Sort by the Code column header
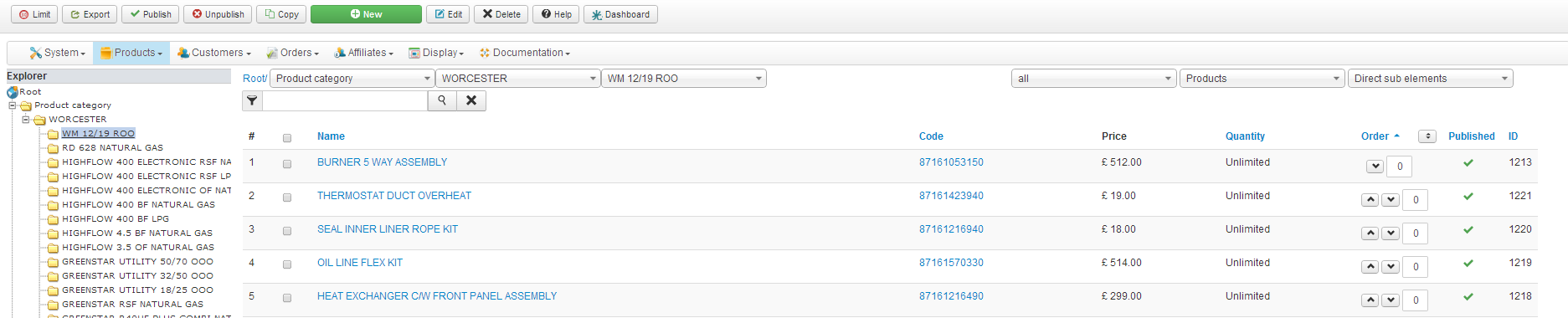The height and width of the screenshot is (318, 1568). click(x=931, y=136)
